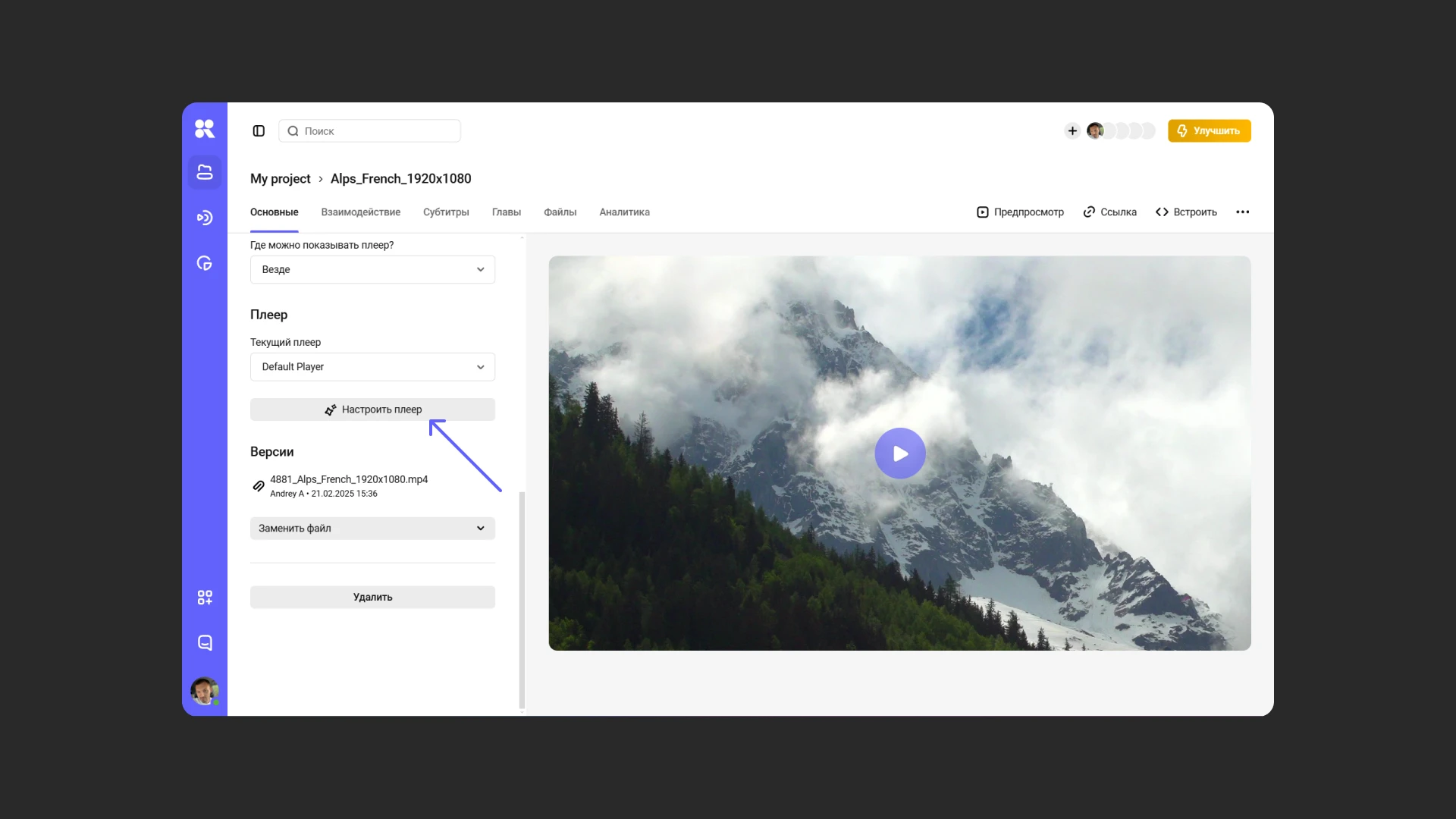
Task: Open the Default Player dropdown
Action: pos(372,367)
